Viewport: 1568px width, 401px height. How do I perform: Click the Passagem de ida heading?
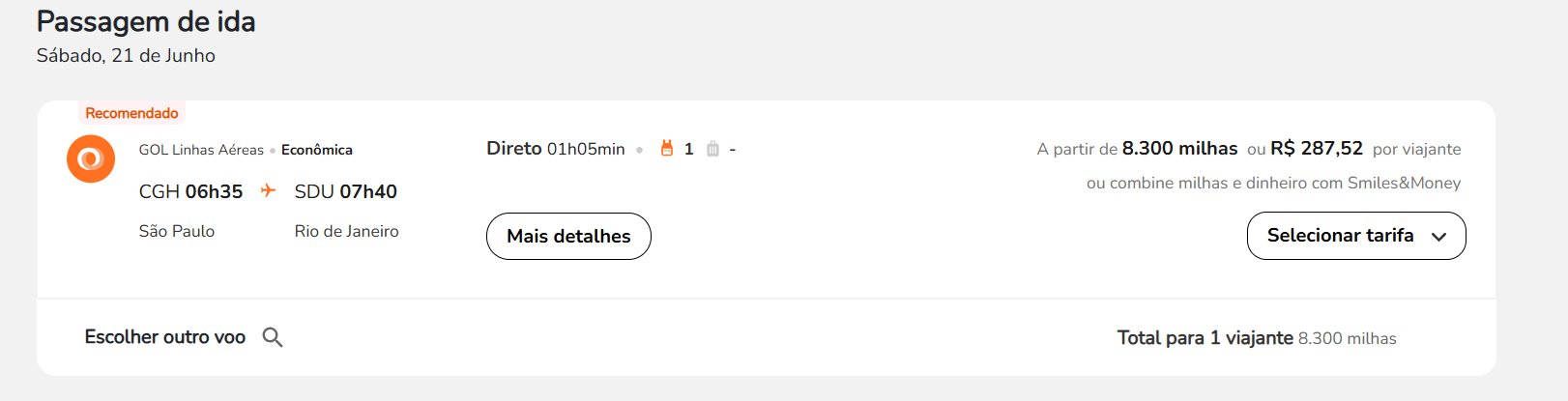pos(146,21)
